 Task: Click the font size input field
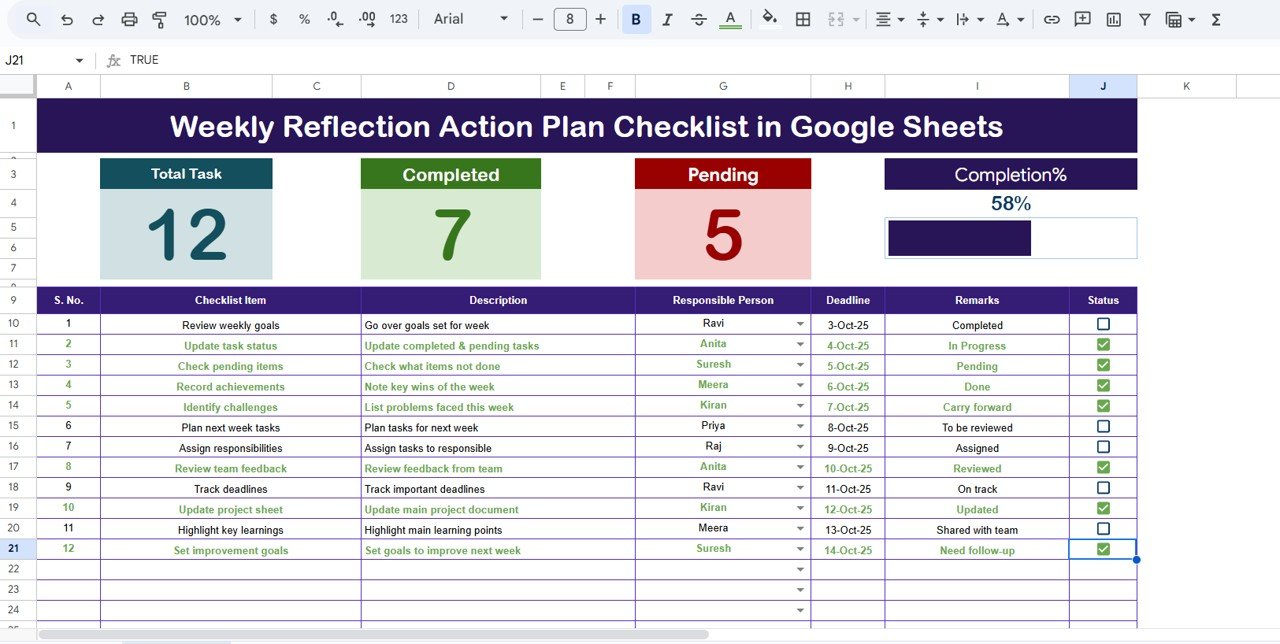(569, 19)
